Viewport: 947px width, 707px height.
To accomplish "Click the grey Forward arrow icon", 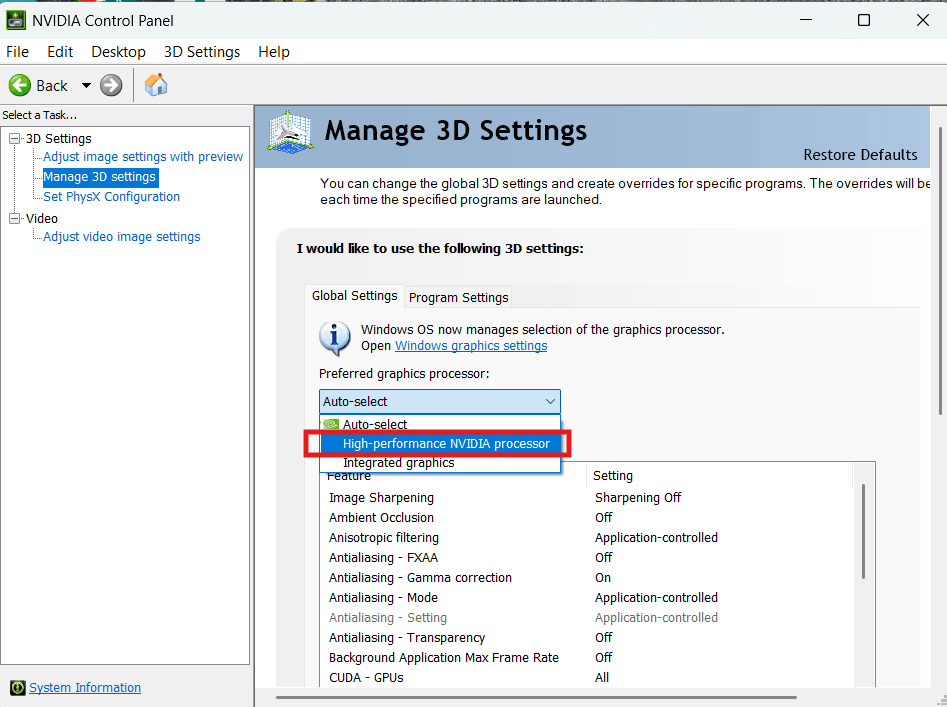I will click(111, 85).
